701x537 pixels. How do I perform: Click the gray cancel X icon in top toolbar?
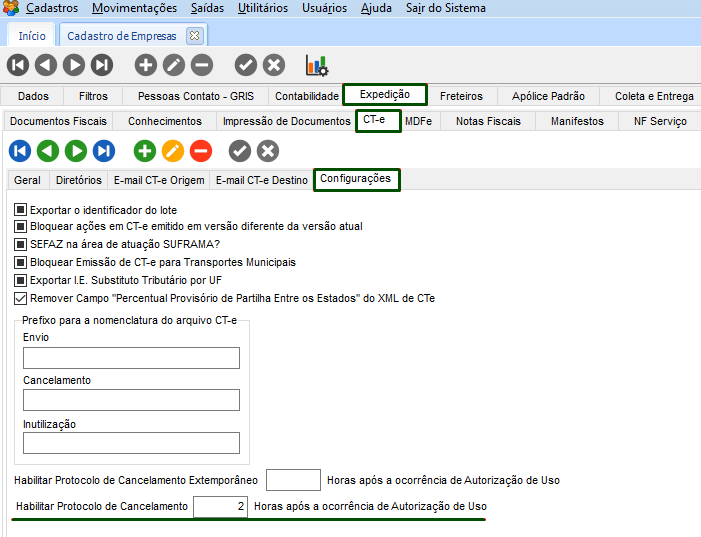point(274,65)
